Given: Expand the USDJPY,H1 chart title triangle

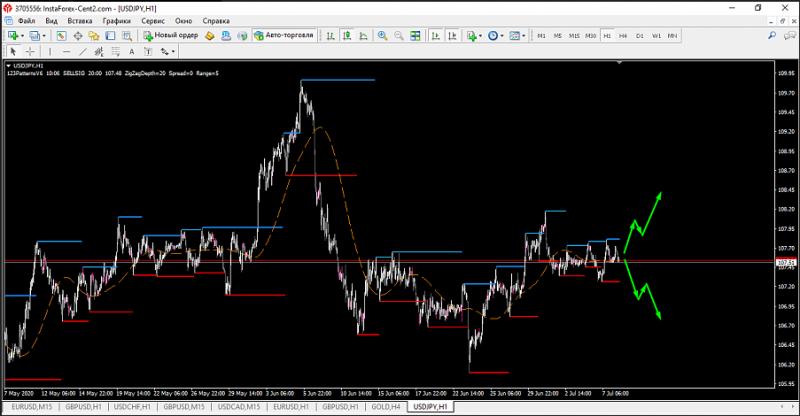Looking at the screenshot, I should tap(8, 66).
